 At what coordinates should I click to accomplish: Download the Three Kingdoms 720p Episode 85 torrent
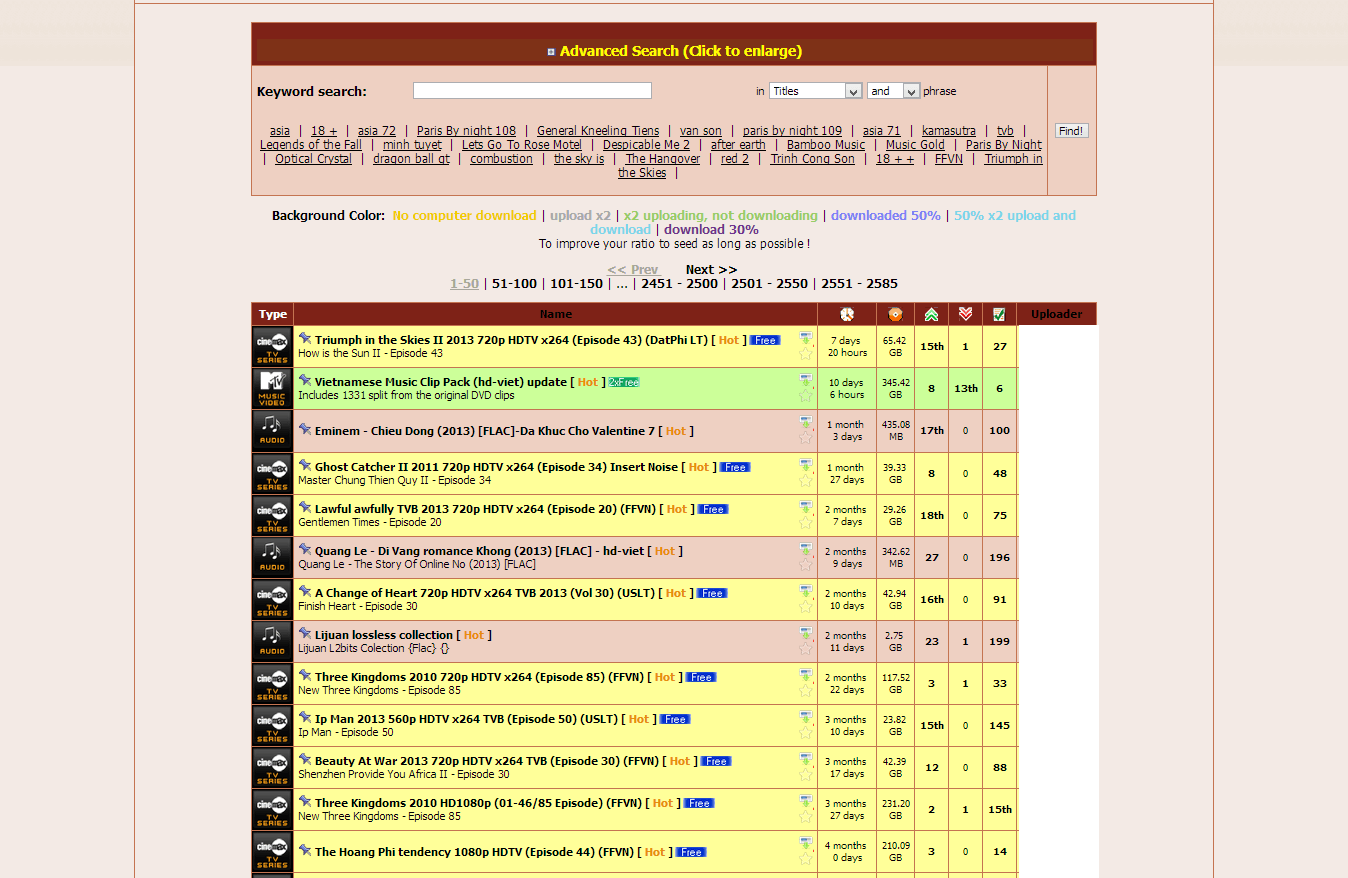pos(806,674)
